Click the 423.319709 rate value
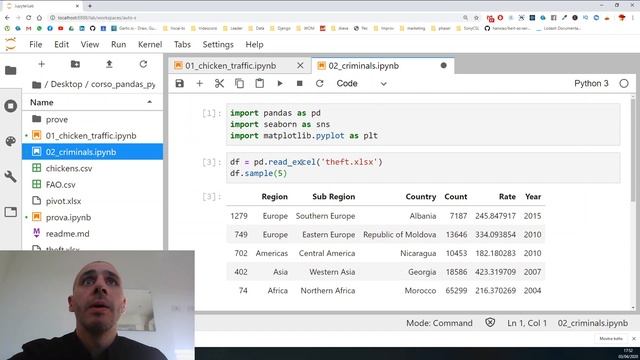The width and height of the screenshot is (640, 360). pos(495,271)
